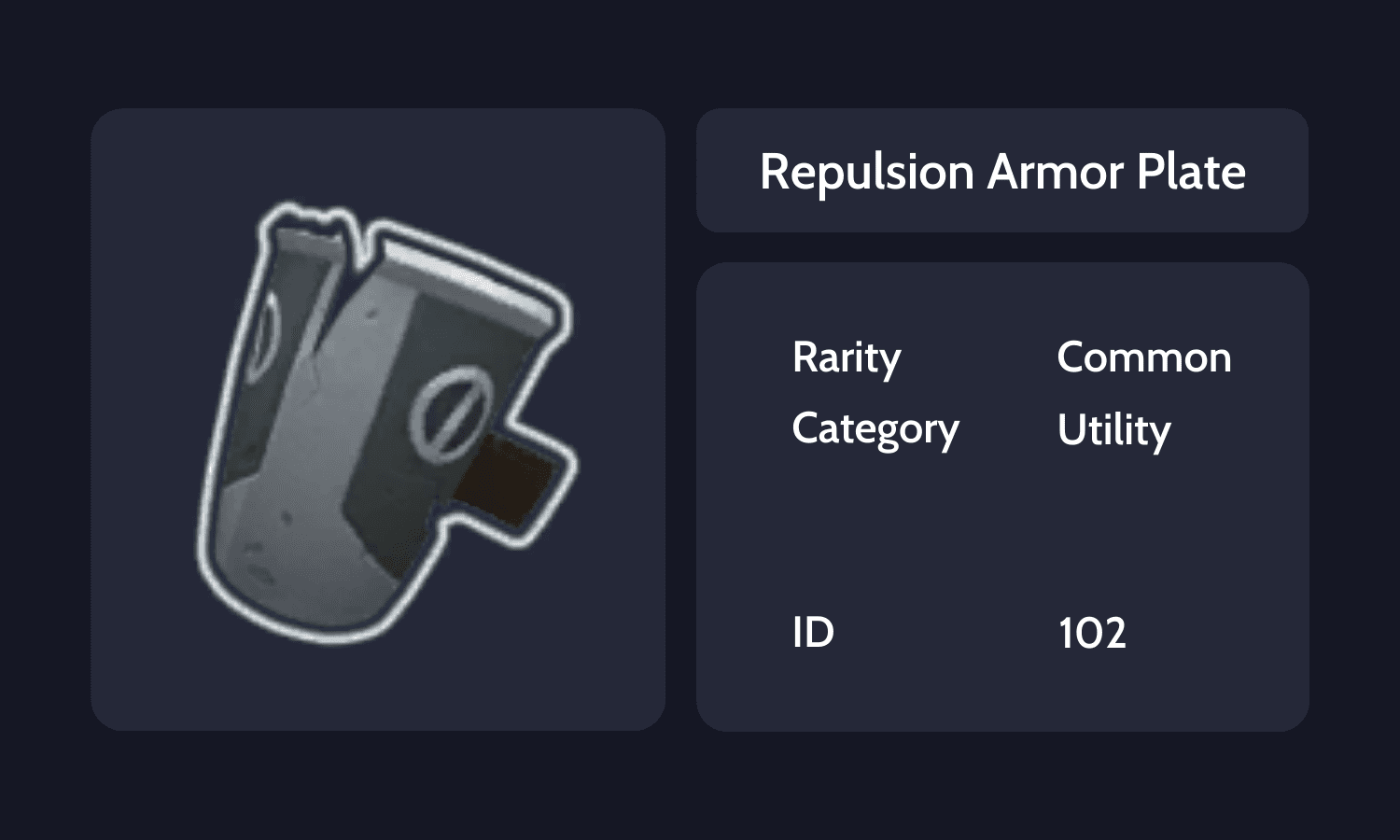Click the Repulsion Armor Plate title bar

point(1003,171)
